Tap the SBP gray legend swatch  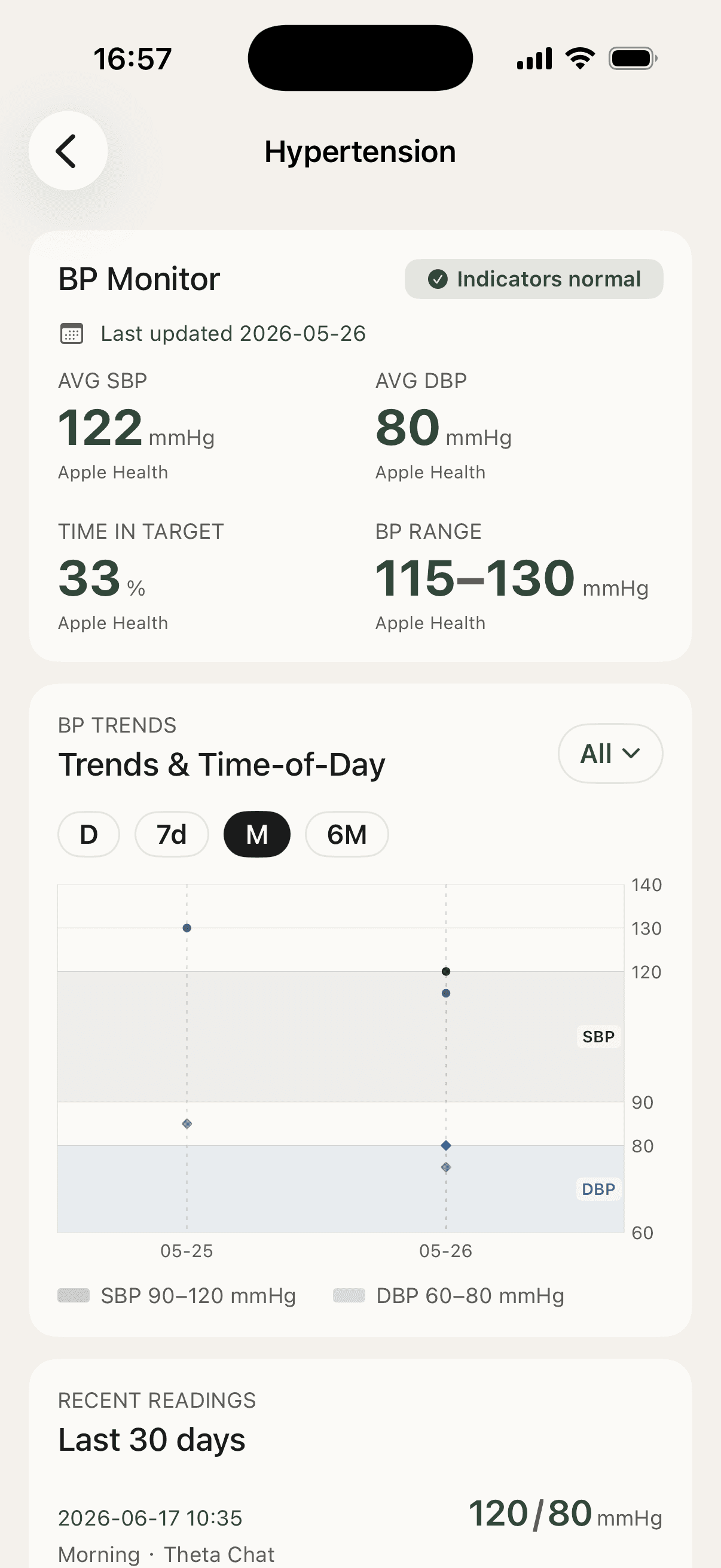(74, 1295)
